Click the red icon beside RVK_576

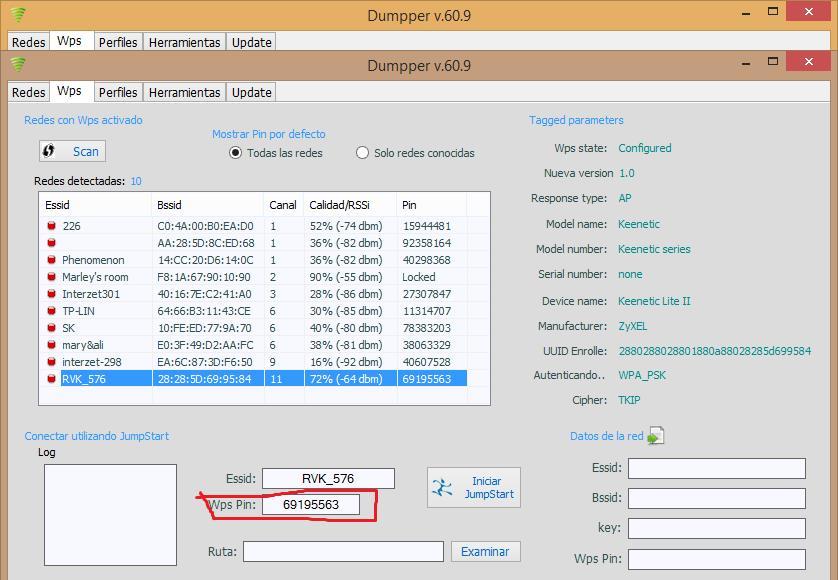[x=51, y=378]
